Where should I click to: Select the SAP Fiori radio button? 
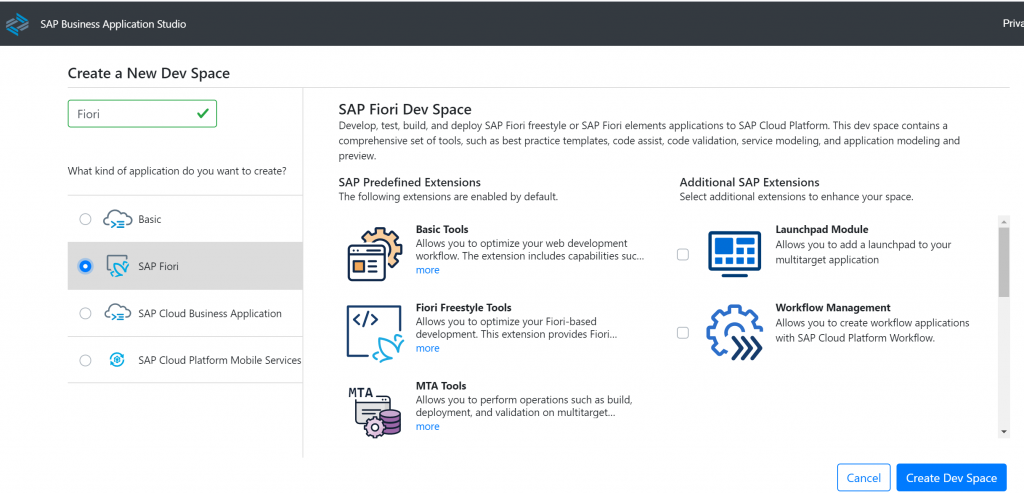click(x=85, y=266)
